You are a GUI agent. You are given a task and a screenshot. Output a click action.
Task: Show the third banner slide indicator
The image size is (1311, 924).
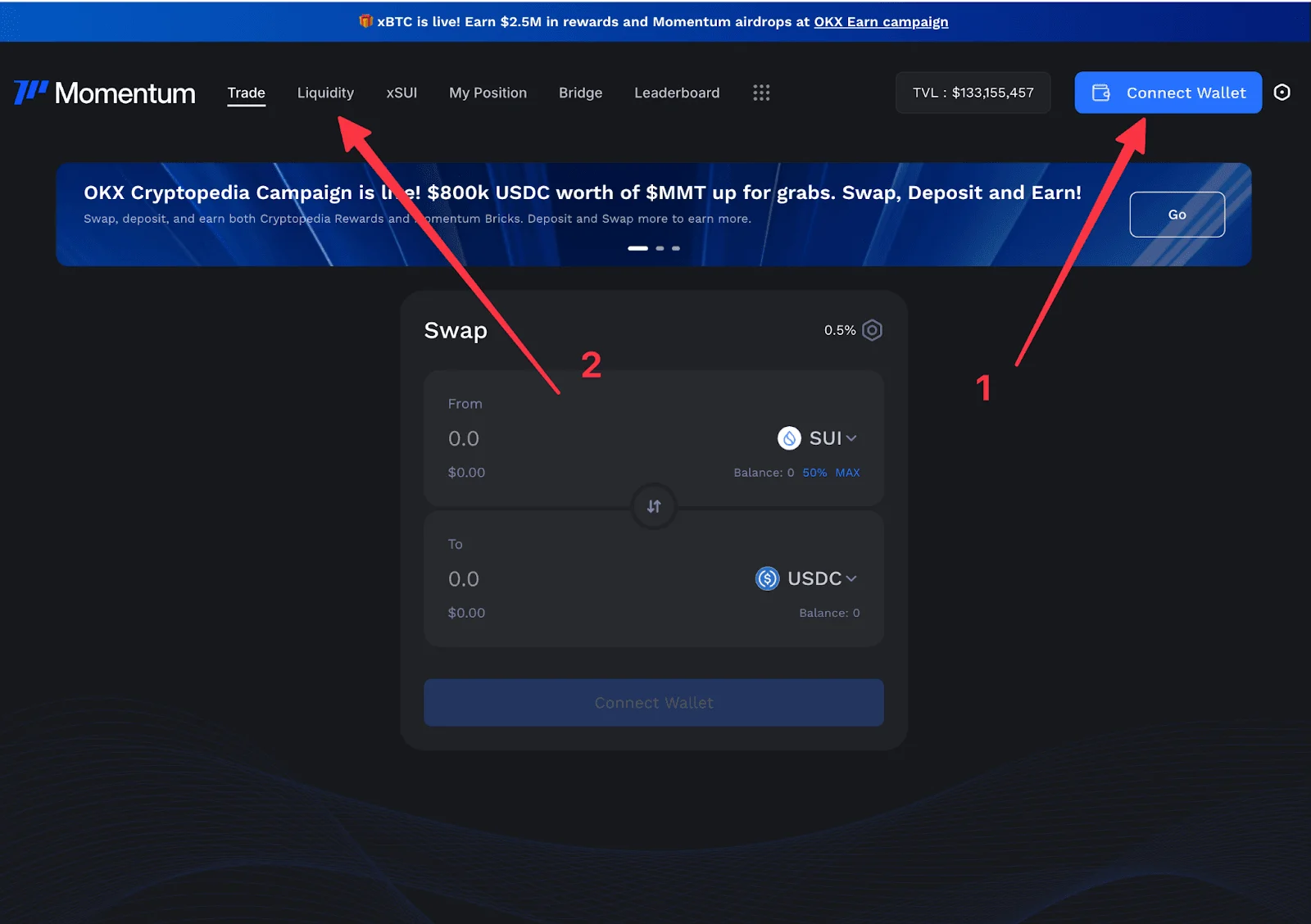(x=676, y=248)
